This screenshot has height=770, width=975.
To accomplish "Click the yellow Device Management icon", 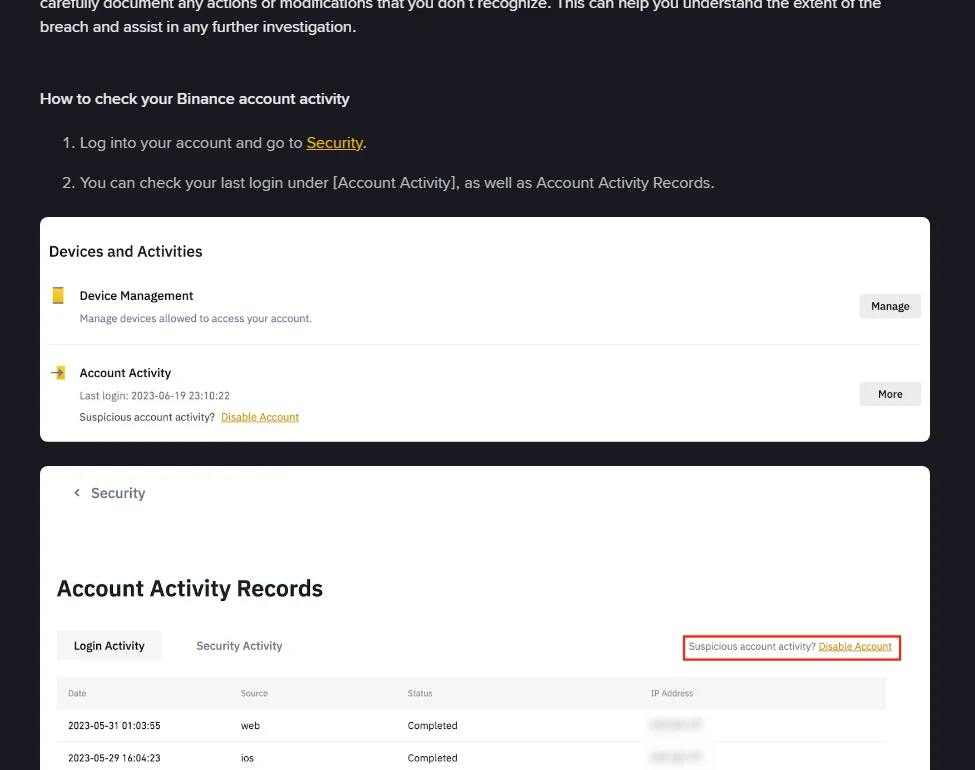I will pos(58,295).
